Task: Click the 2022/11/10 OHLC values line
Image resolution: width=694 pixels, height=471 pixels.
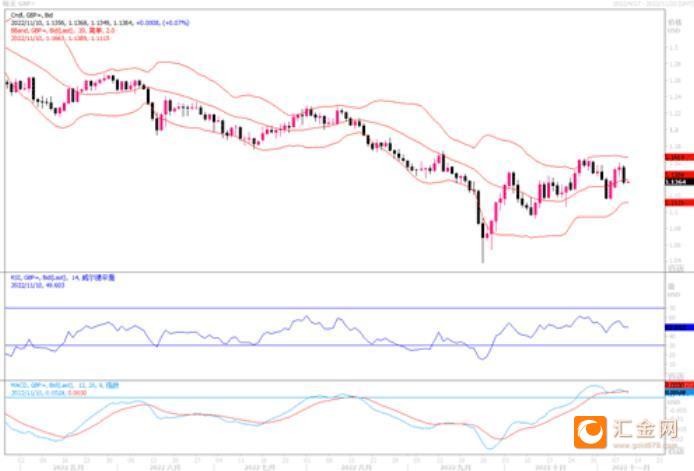Action: point(100,23)
